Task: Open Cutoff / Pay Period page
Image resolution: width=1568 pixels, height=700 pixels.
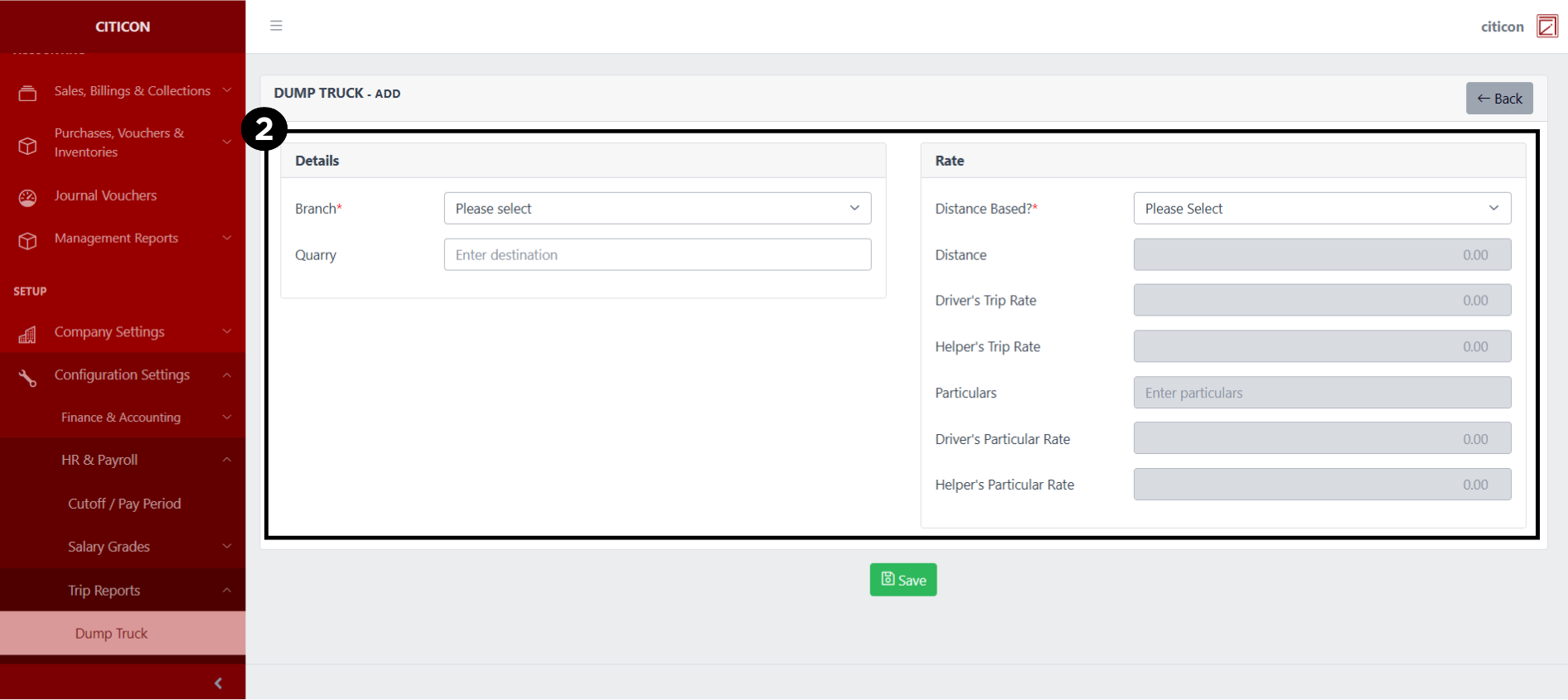Action: [x=124, y=504]
